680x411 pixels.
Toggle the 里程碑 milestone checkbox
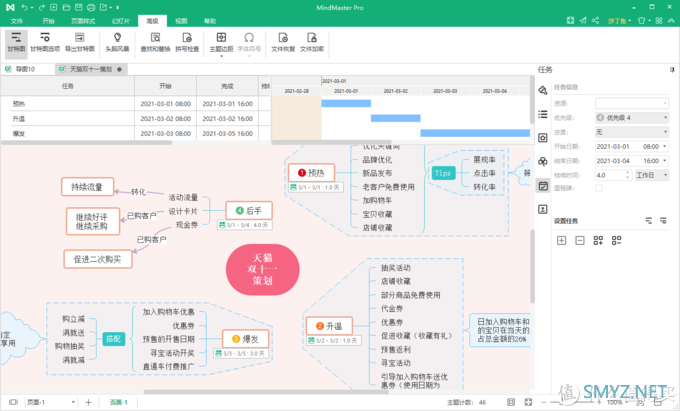click(x=598, y=188)
